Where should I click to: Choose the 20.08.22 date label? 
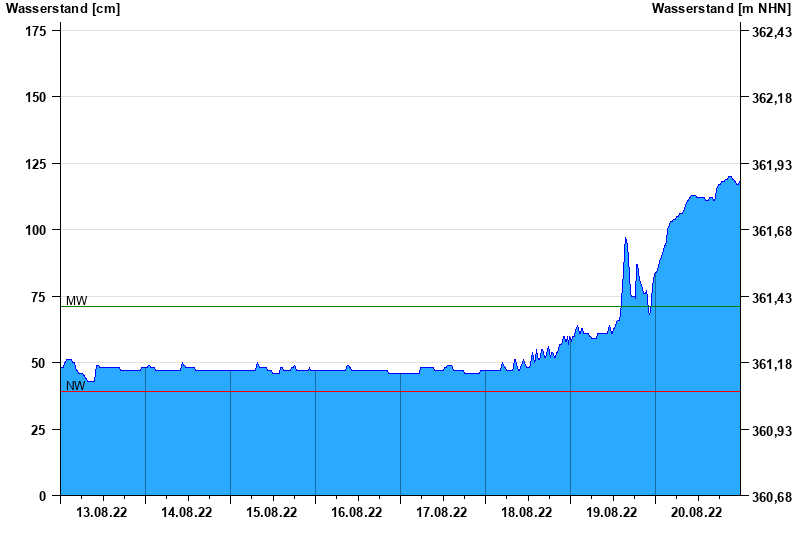pos(697,513)
